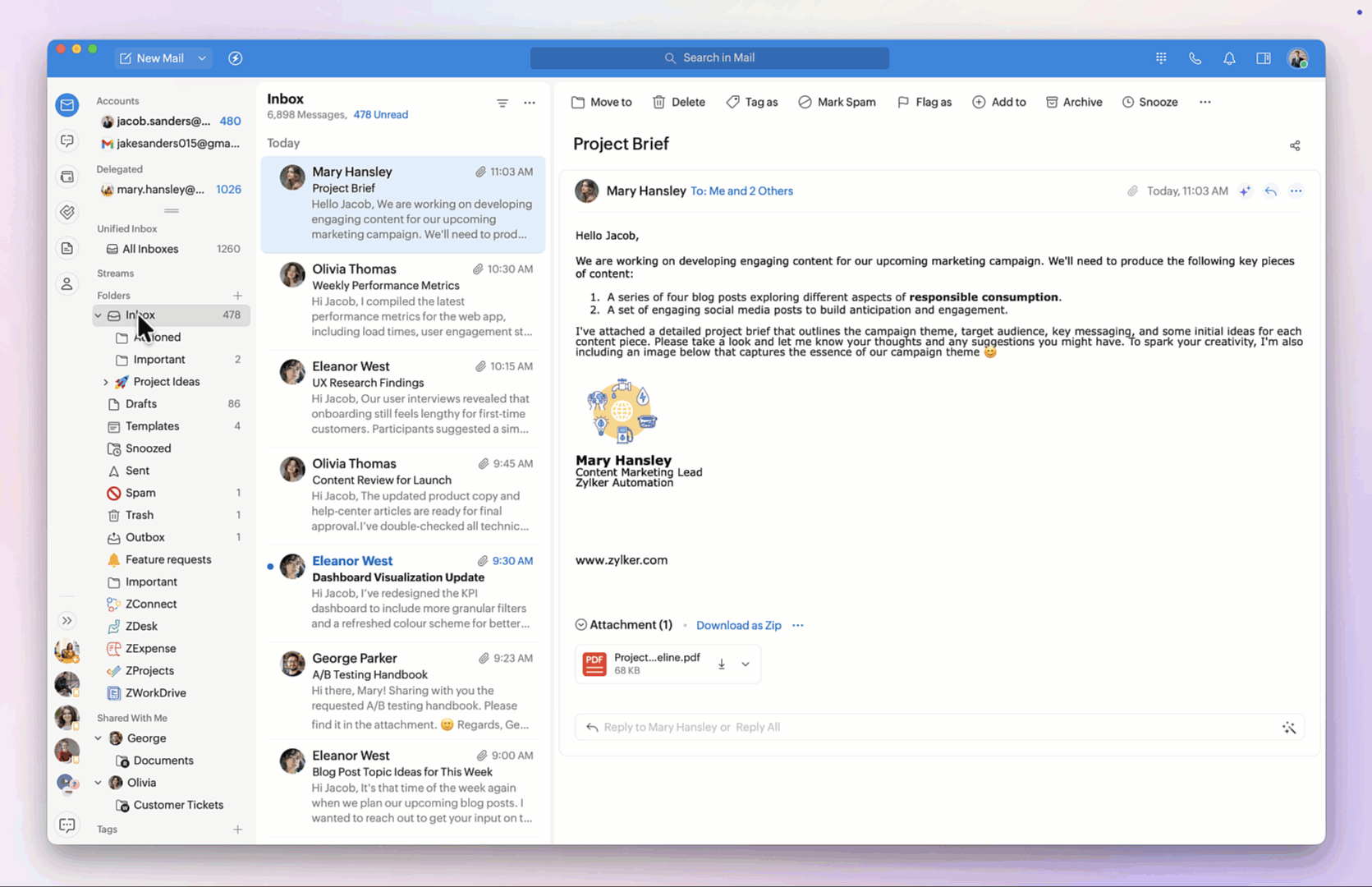Open the toolbar overflow ellipsis after Snooze
Viewport: 1372px width, 887px height.
pyautogui.click(x=1205, y=103)
